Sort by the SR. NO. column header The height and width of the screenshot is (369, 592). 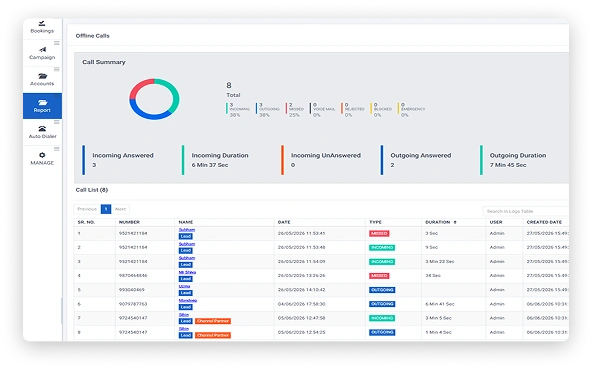pyautogui.click(x=86, y=222)
